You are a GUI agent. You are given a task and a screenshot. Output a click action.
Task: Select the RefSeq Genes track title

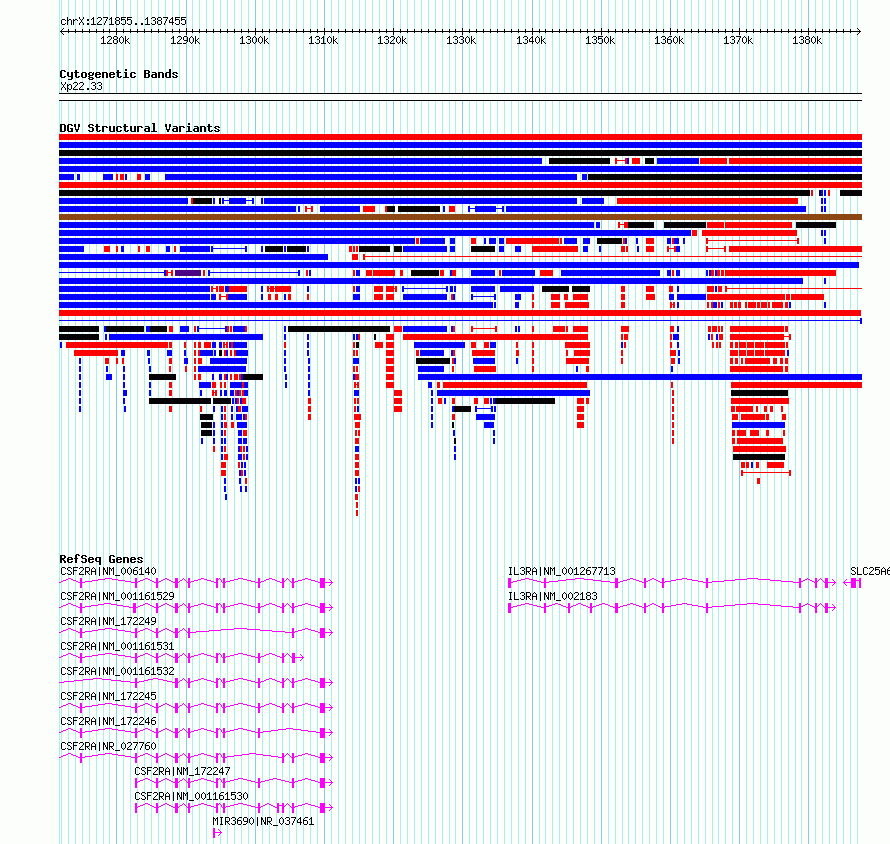101,559
